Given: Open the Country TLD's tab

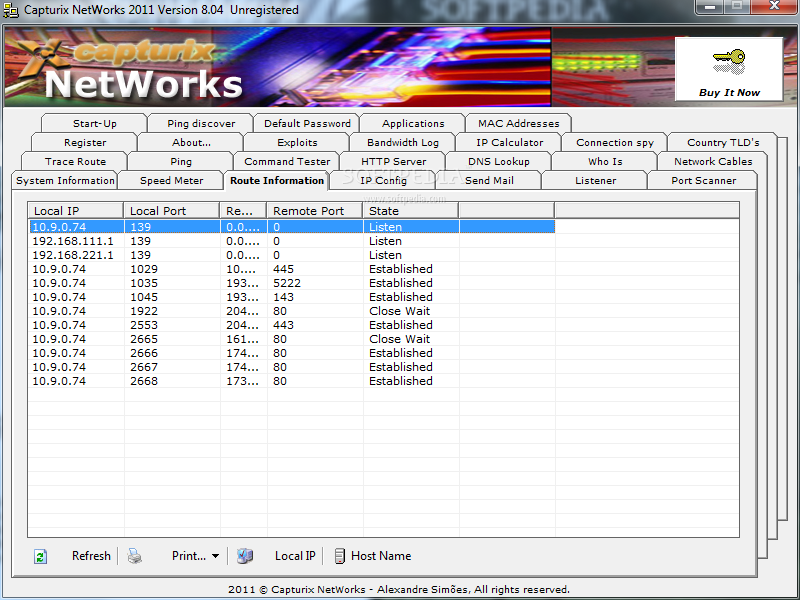Looking at the screenshot, I should point(723,142).
